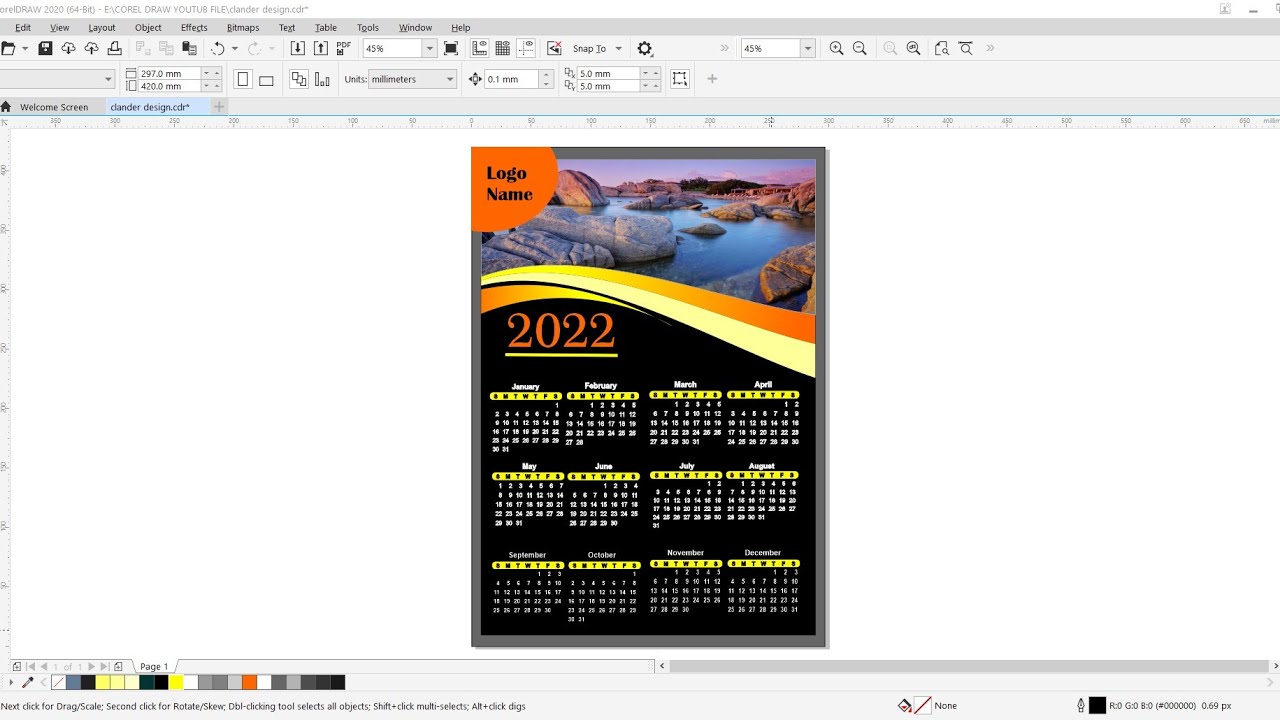Click the Treat as filled icon

coord(680,79)
